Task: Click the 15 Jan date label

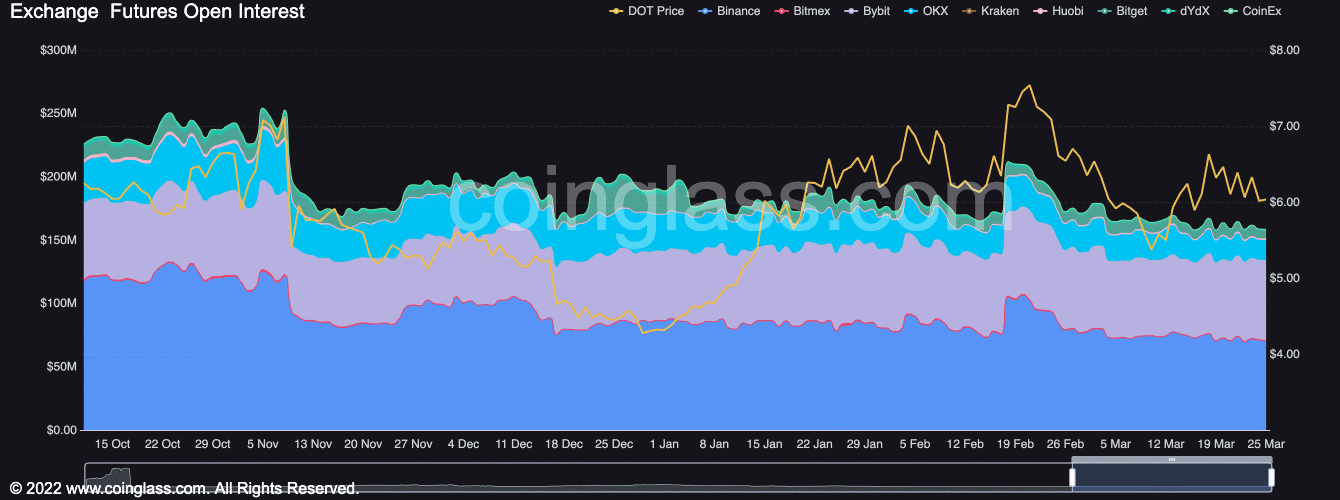Action: (764, 444)
